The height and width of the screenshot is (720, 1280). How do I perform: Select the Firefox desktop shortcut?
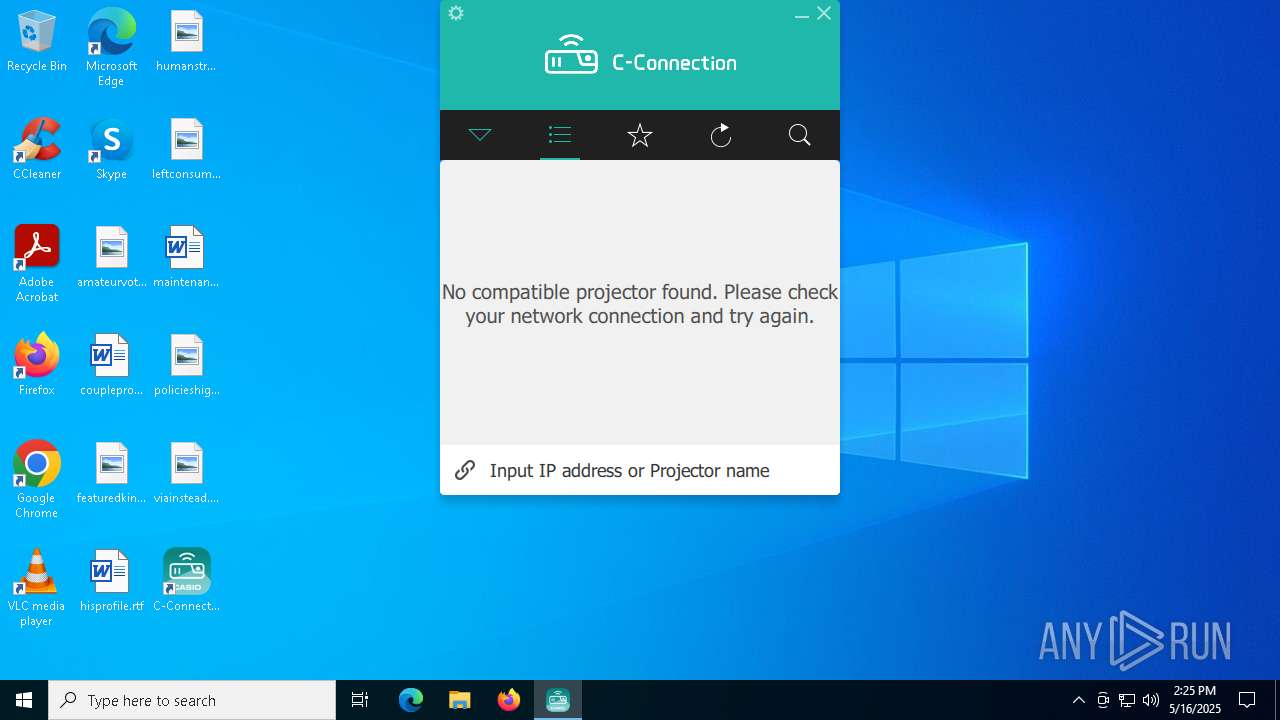(37, 366)
